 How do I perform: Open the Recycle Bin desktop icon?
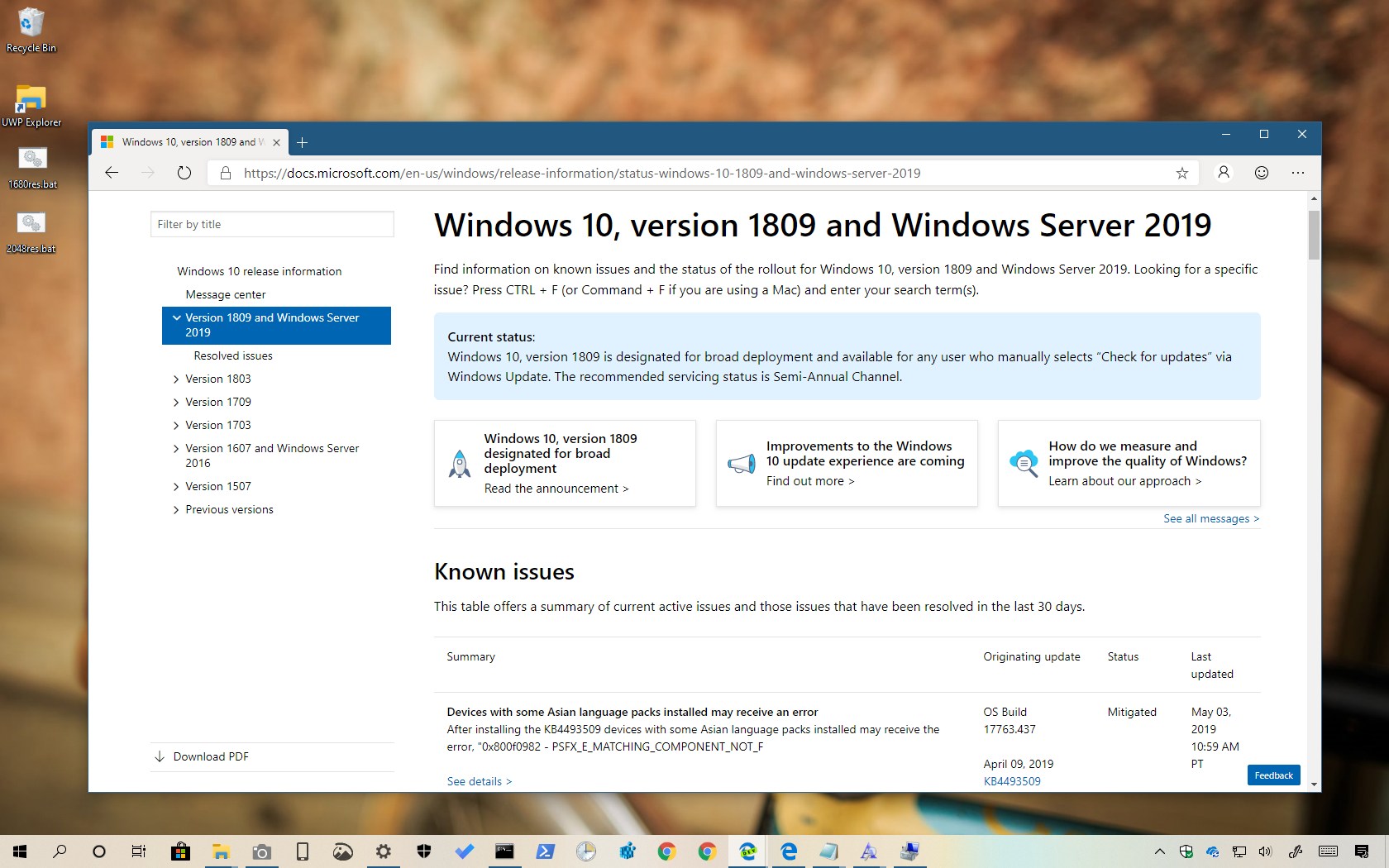coord(31,30)
